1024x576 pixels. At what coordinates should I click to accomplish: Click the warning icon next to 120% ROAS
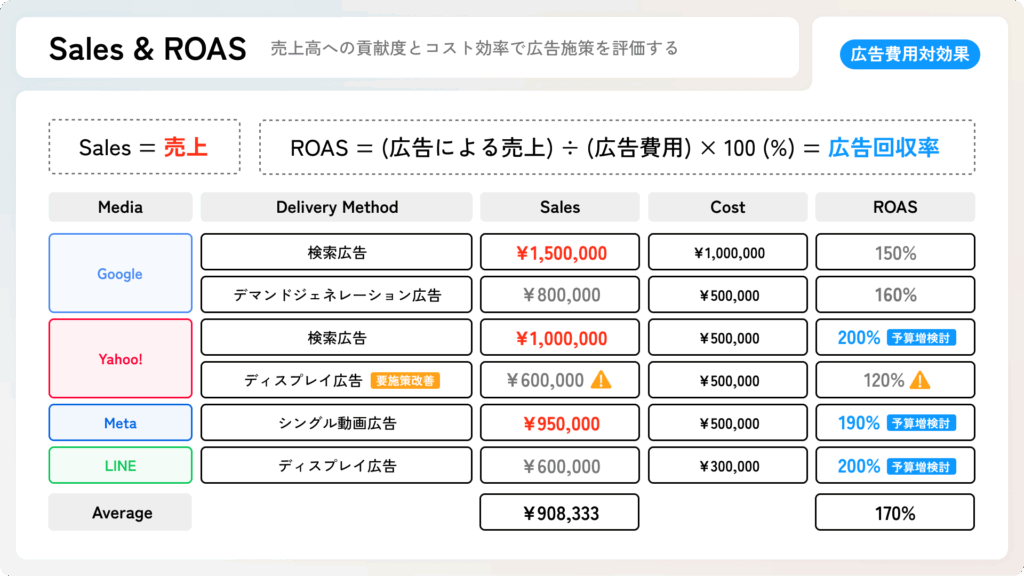click(920, 379)
